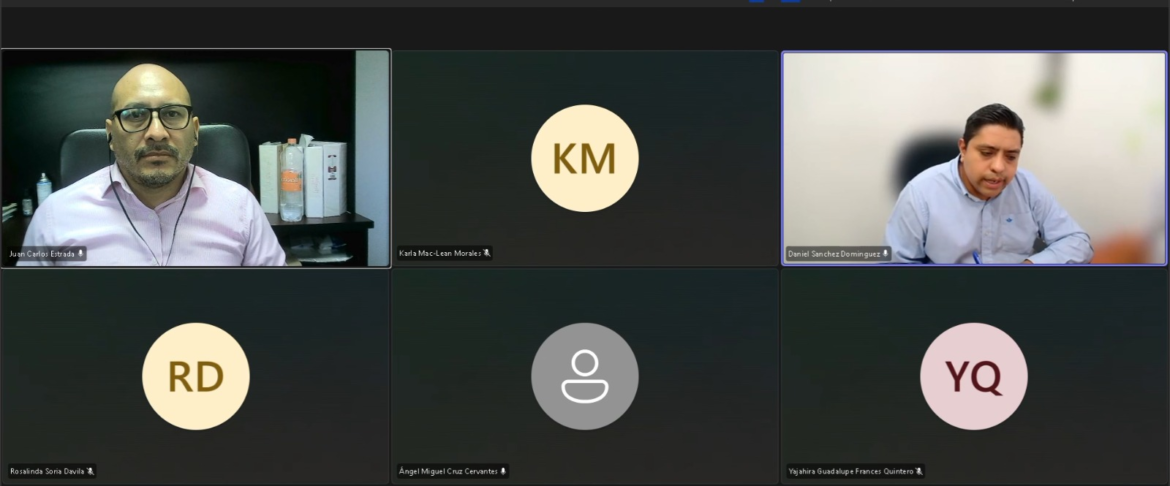Click the gray default person avatar
Viewport: 1170px width, 486px height.
(584, 376)
